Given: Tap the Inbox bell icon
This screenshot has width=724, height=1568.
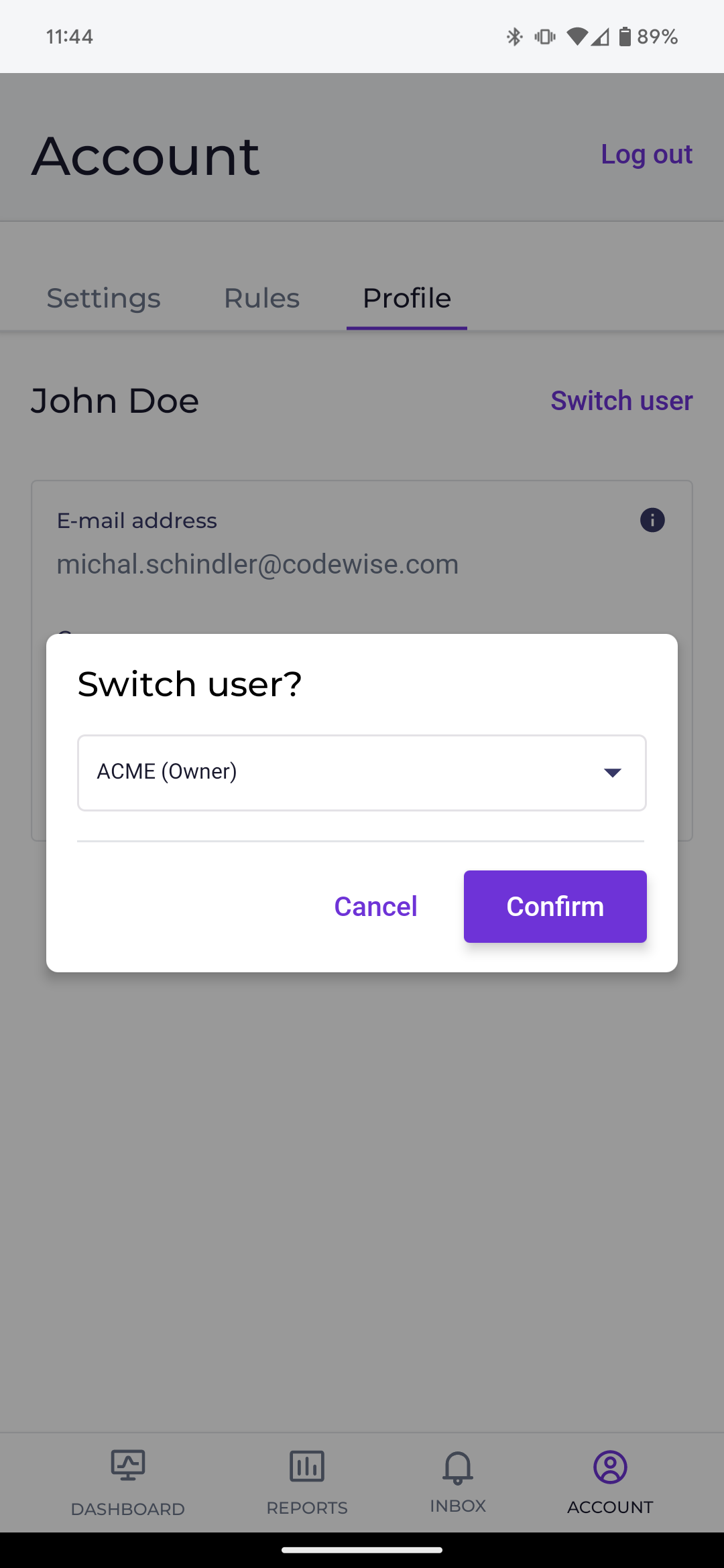Looking at the screenshot, I should tap(458, 1467).
